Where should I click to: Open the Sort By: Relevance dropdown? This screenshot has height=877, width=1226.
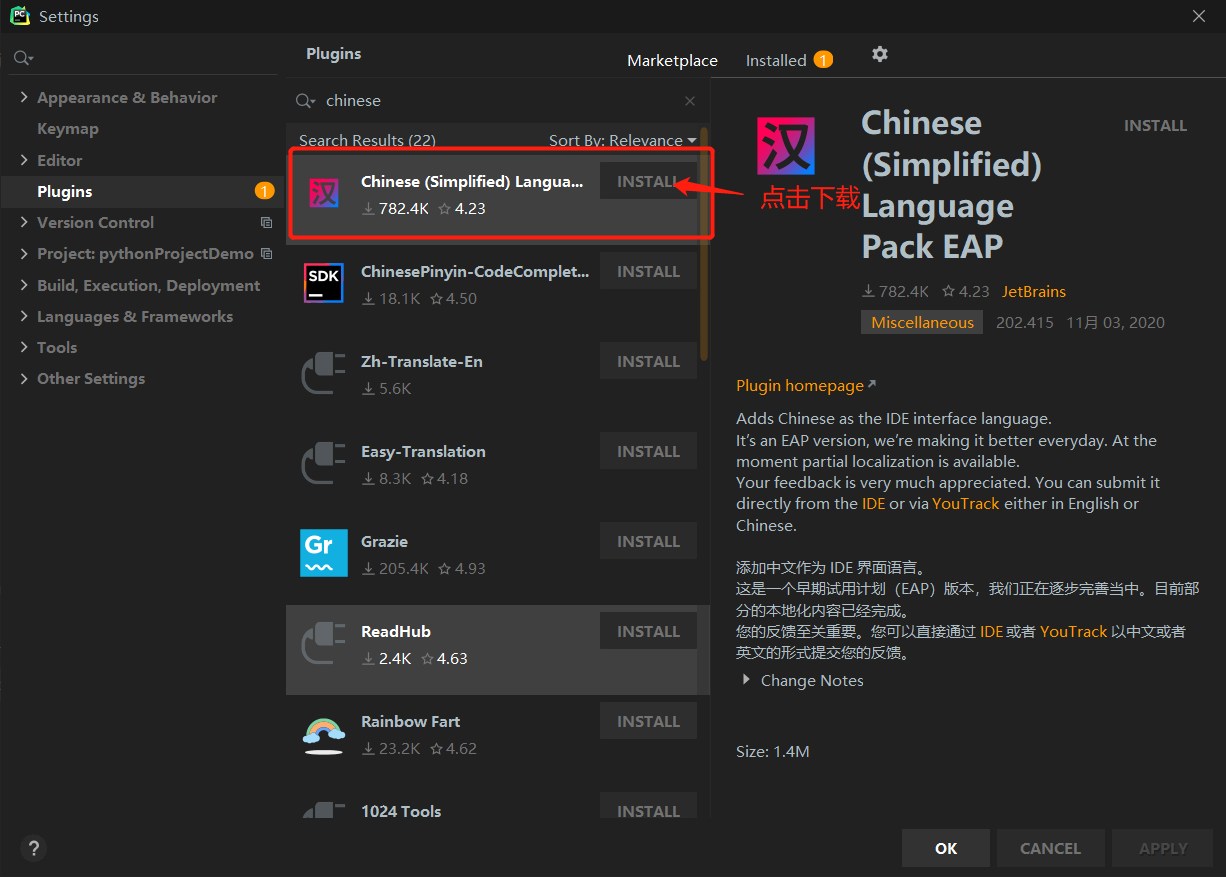623,141
